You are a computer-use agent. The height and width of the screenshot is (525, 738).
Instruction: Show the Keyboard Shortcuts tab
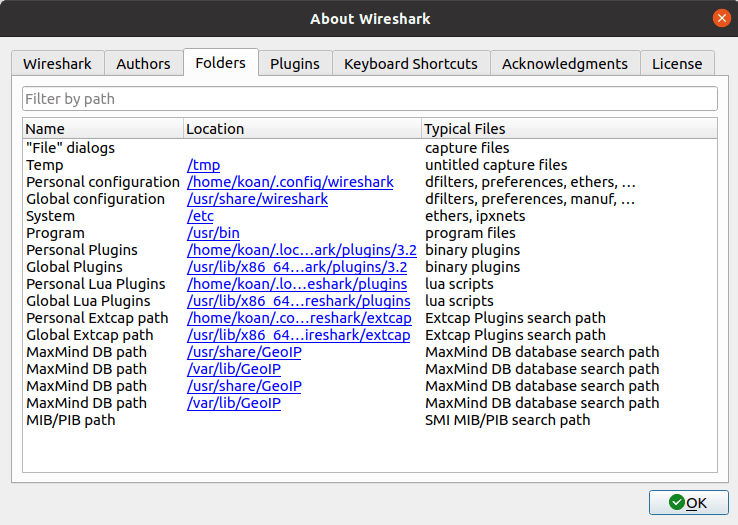pos(411,63)
